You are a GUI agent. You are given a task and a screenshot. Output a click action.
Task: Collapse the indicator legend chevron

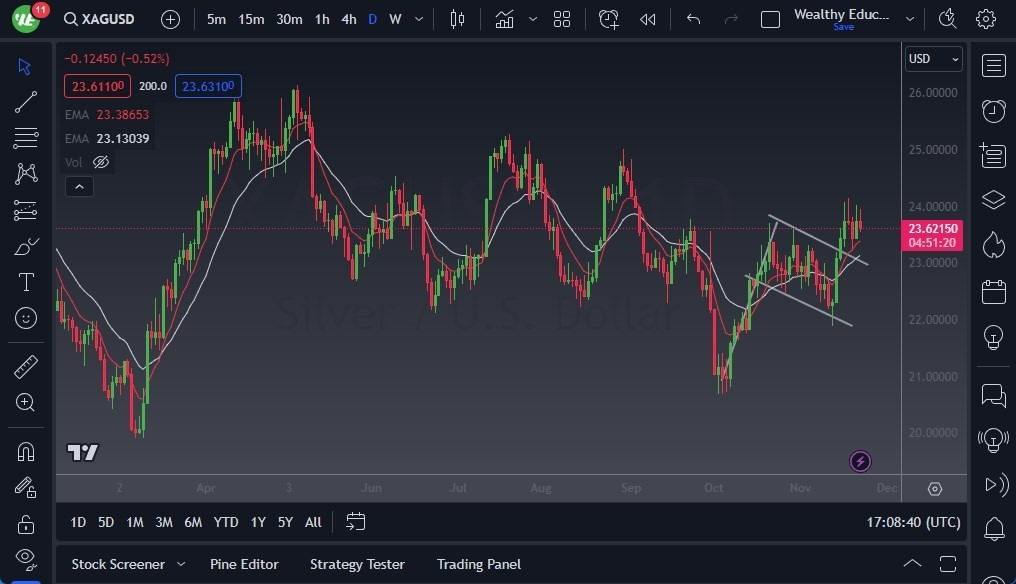(78, 186)
